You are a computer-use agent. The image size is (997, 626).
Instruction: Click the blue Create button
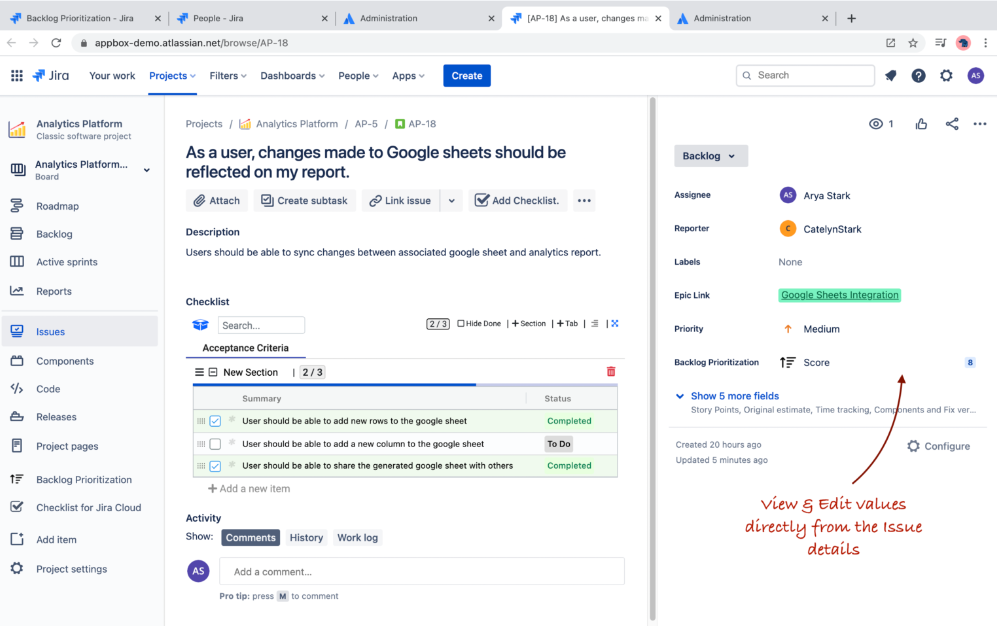[x=466, y=76]
